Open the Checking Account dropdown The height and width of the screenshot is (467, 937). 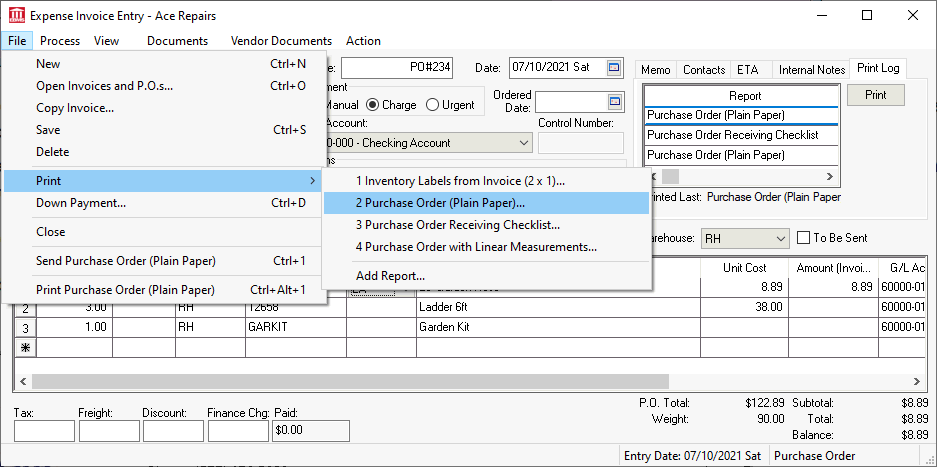pyautogui.click(x=523, y=143)
